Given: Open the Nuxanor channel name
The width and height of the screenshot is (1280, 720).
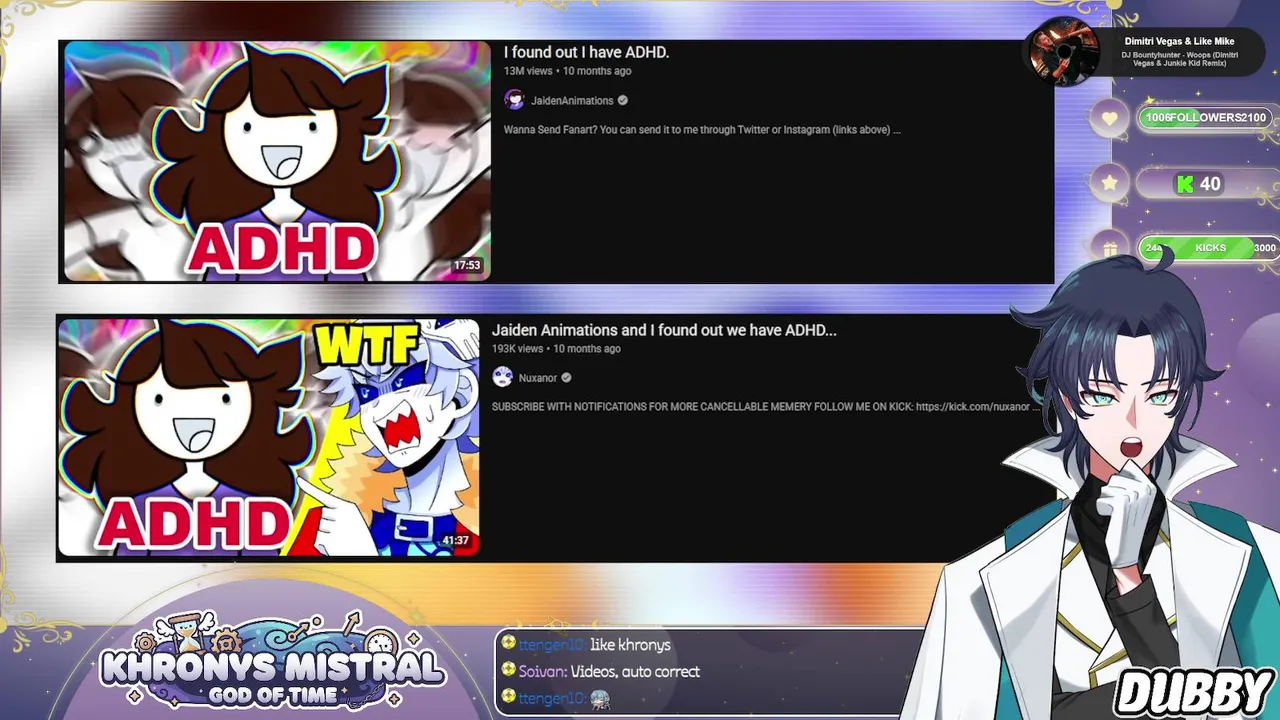Looking at the screenshot, I should tap(538, 378).
